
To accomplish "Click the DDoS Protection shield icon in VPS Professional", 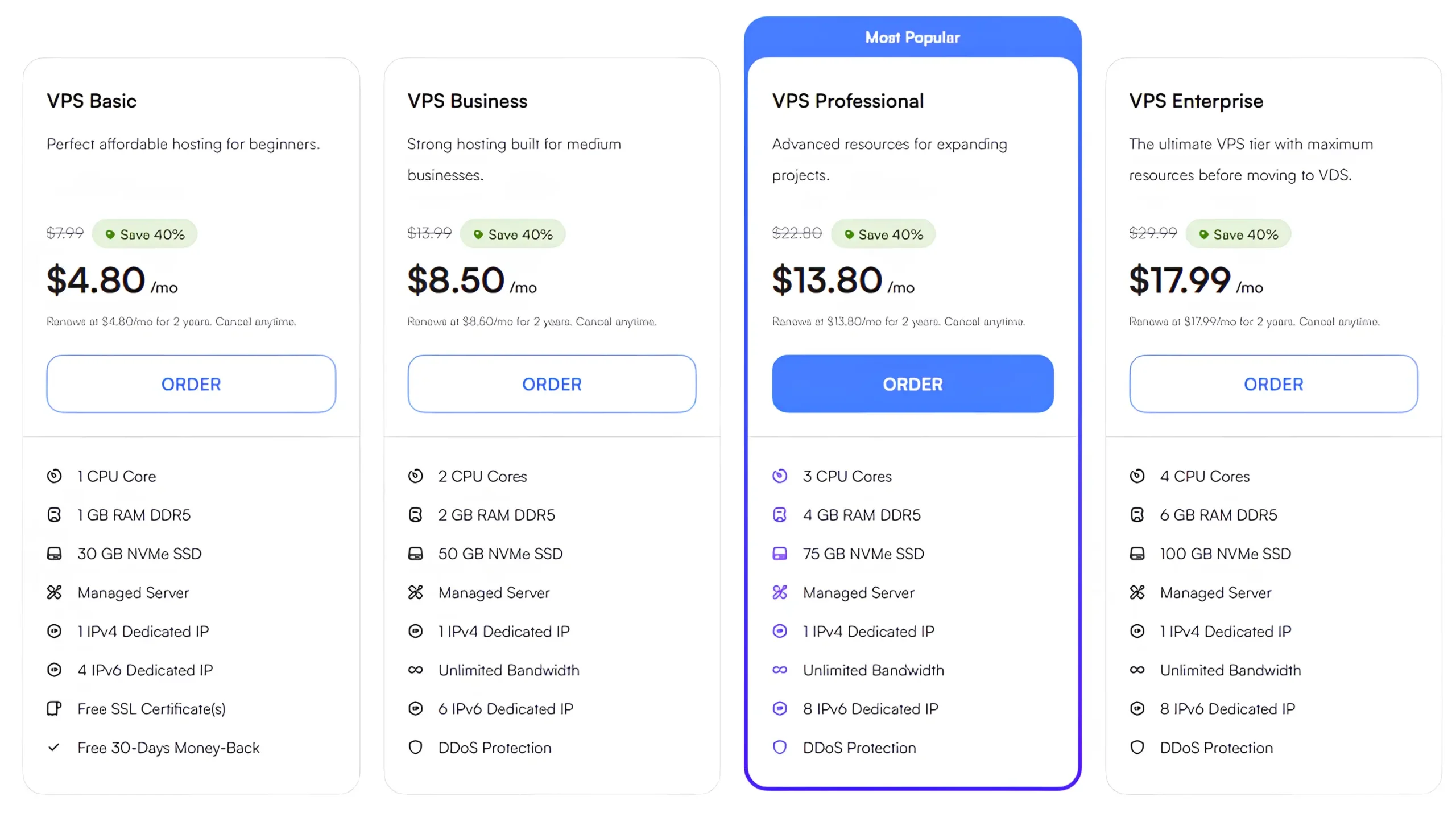I will point(780,747).
